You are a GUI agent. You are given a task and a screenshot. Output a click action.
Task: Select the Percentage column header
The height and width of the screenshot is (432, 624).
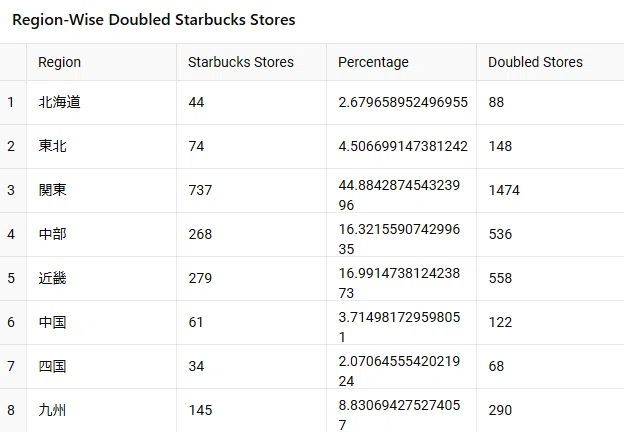(x=402, y=62)
